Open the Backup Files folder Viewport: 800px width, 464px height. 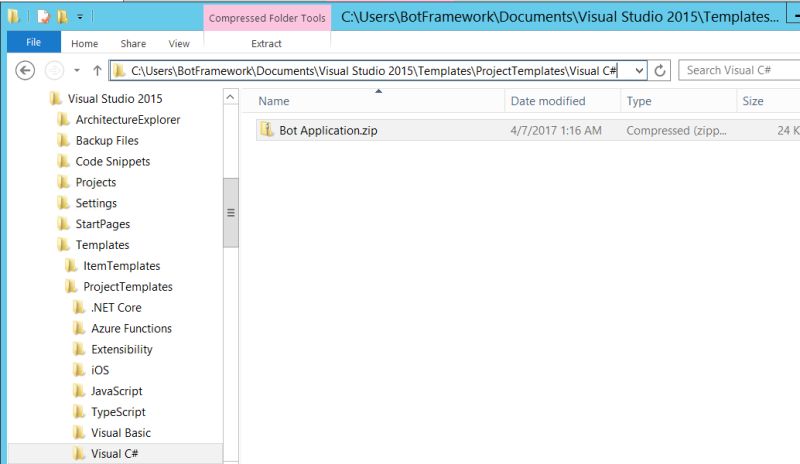click(107, 140)
